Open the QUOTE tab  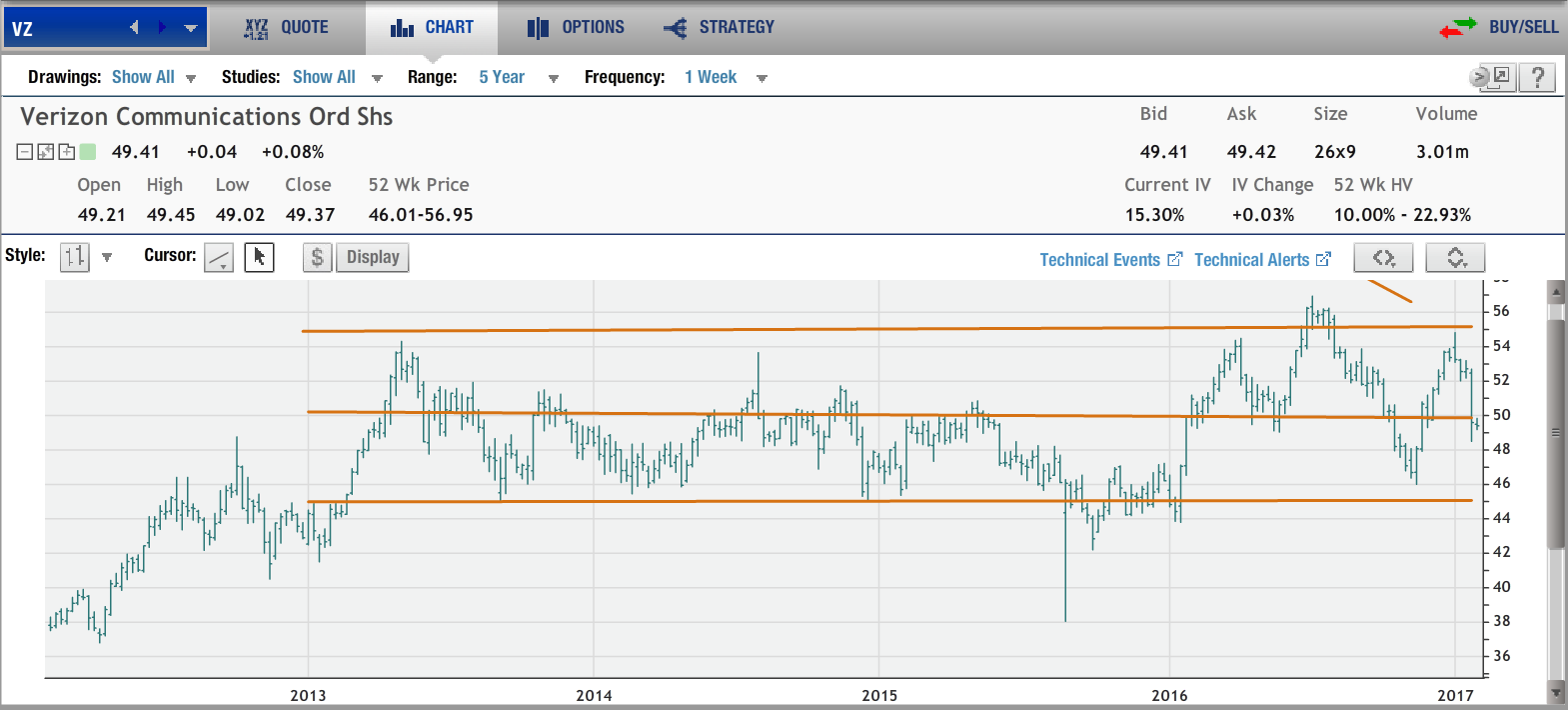tap(286, 28)
